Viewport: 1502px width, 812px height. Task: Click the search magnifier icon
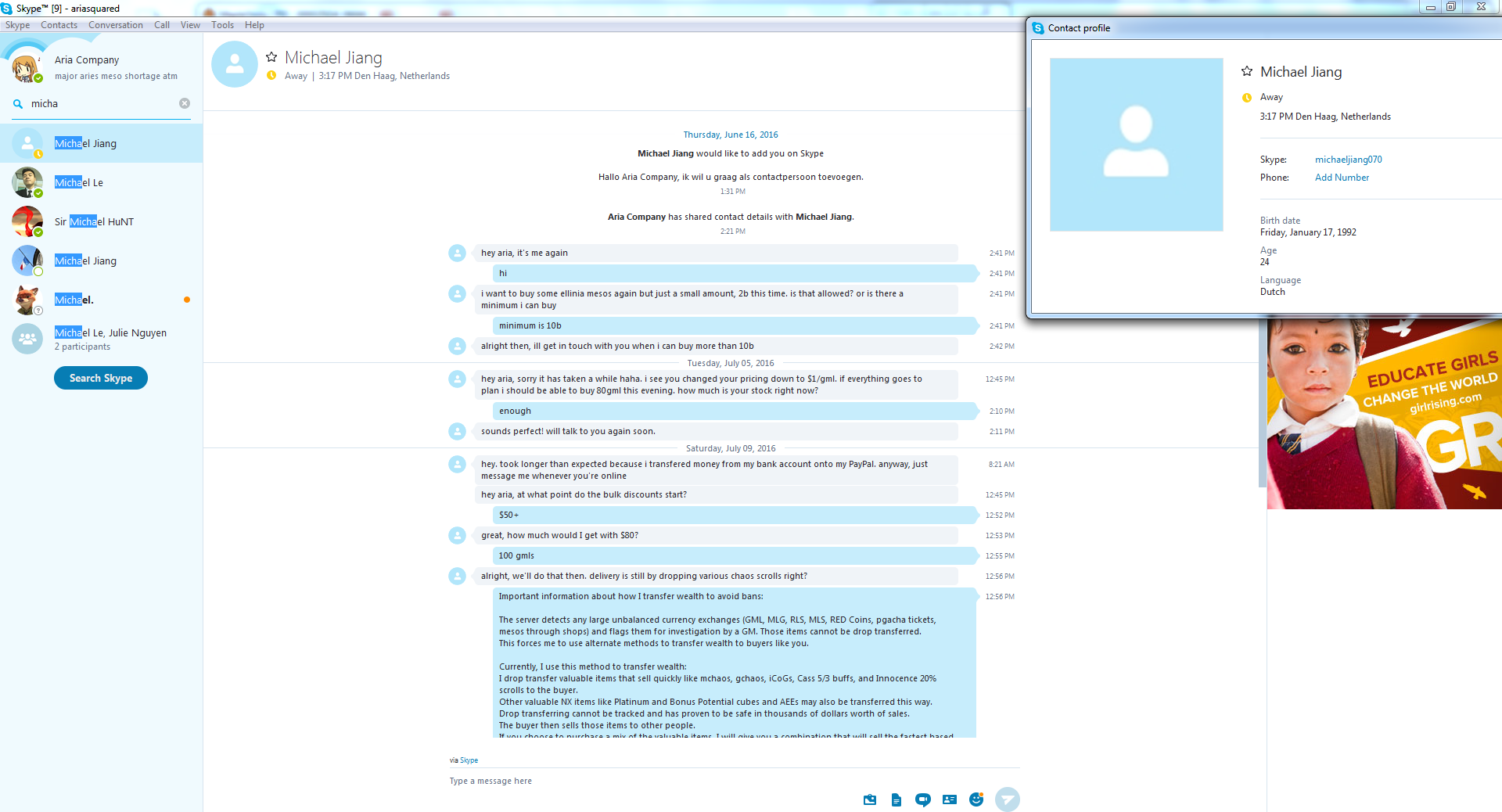pyautogui.click(x=18, y=103)
